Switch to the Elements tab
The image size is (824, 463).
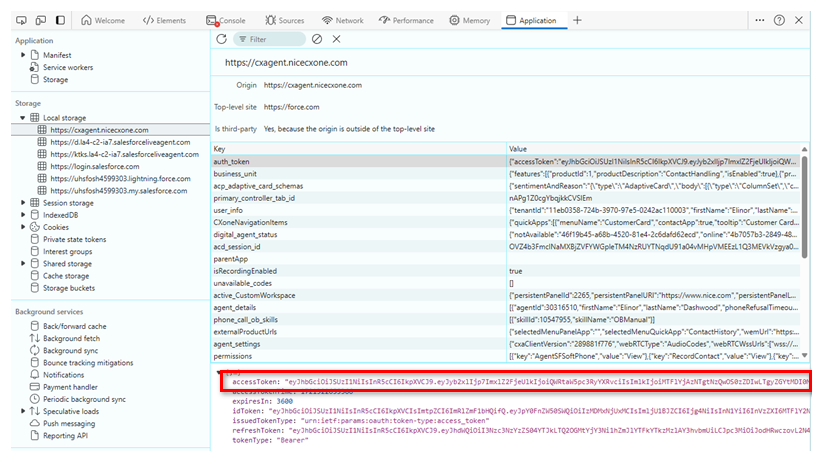point(164,20)
